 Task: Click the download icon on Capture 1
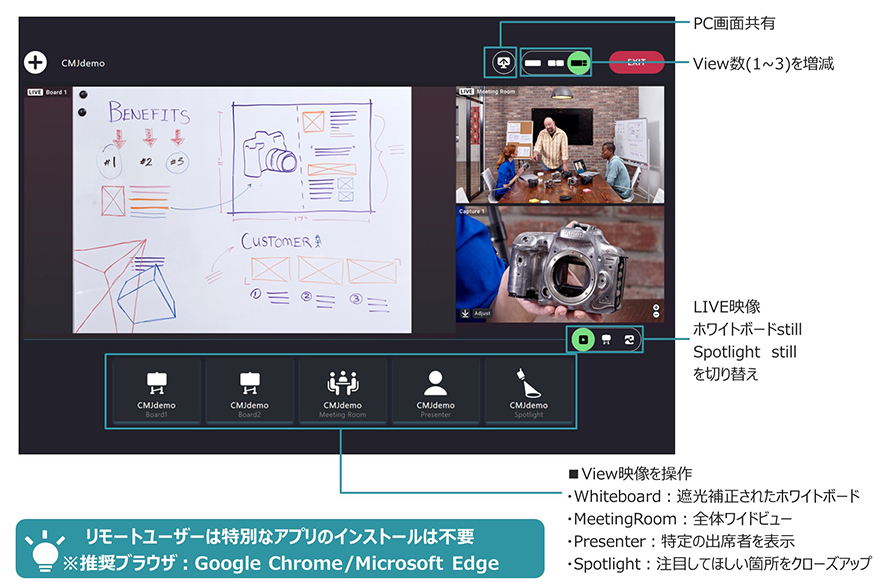[x=465, y=313]
